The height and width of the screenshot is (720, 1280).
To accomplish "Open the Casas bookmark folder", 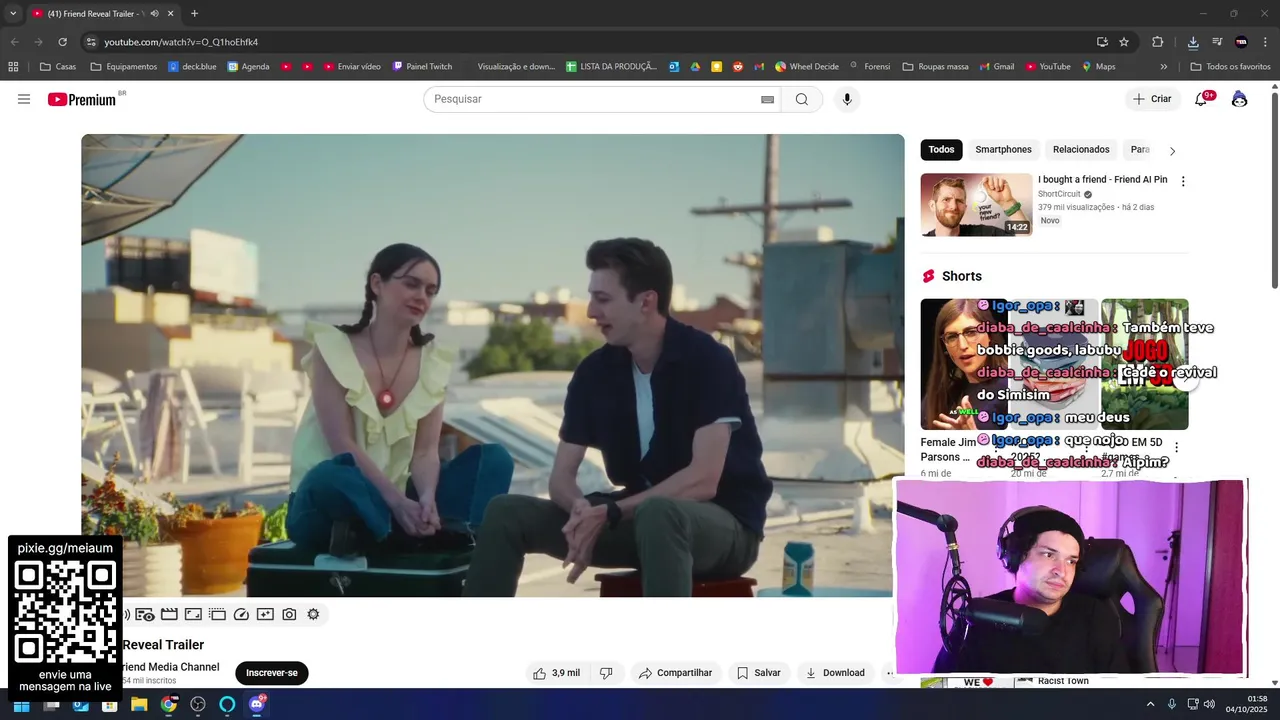I will point(58,67).
